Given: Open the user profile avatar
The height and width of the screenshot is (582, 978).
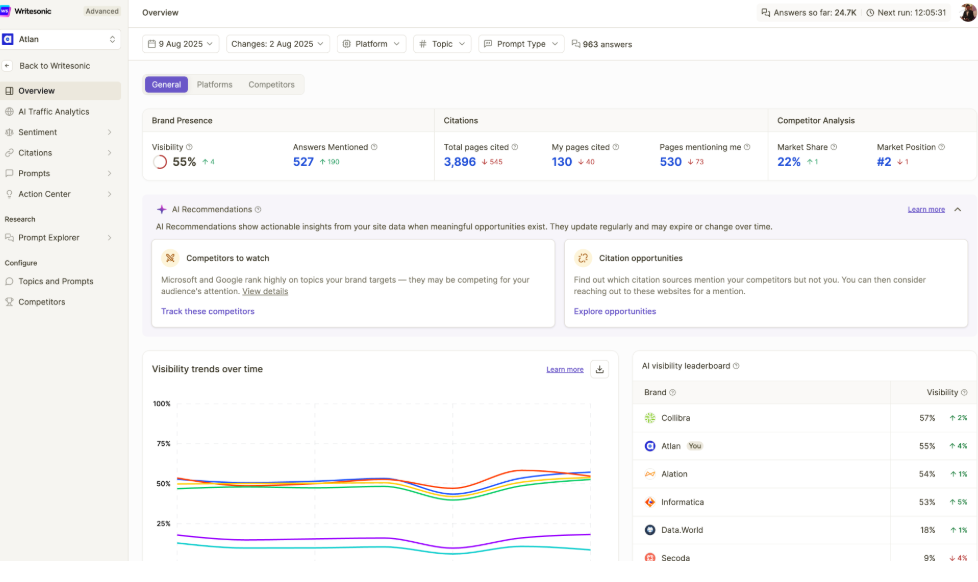Looking at the screenshot, I should click(967, 12).
